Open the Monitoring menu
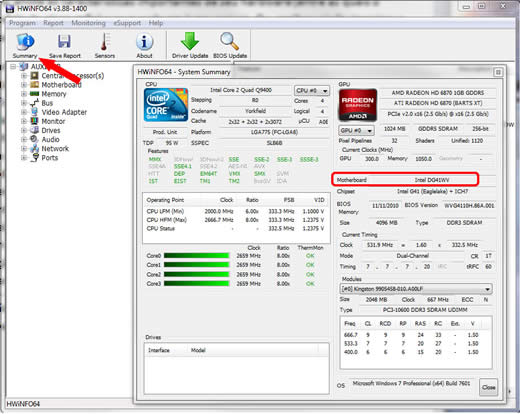This screenshot has height=414, width=520. tap(88, 23)
